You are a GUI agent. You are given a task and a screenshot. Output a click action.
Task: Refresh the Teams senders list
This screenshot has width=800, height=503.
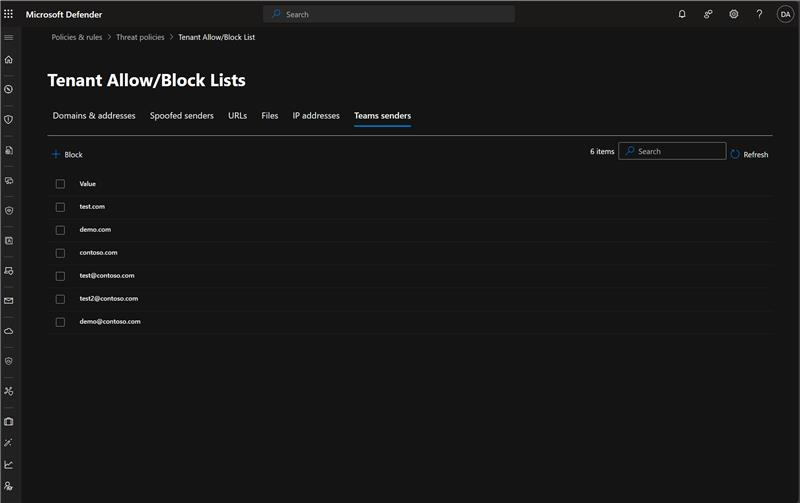click(749, 155)
